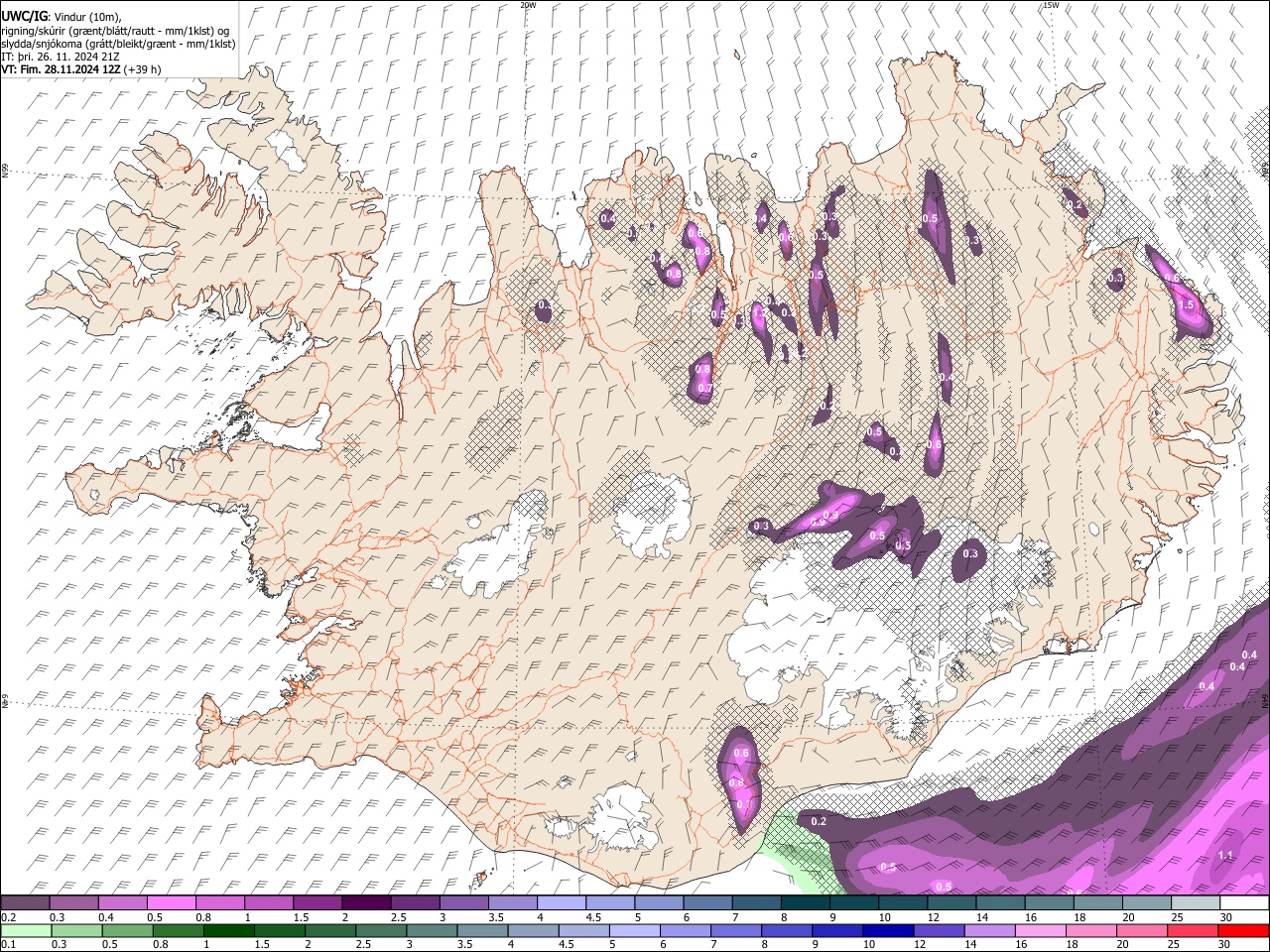
Task: Click the rain legend swatch starting at 18
Action: click(x=1091, y=930)
